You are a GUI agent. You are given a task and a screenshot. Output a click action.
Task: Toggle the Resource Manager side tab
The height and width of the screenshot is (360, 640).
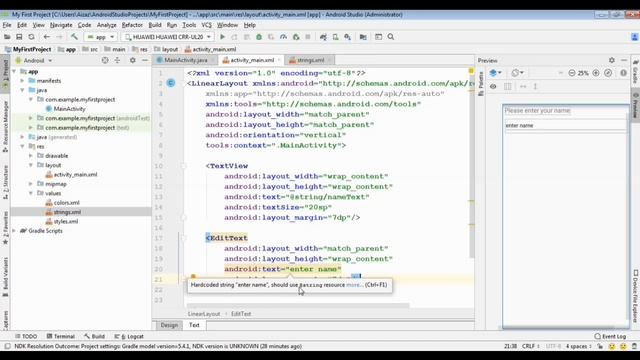tap(5, 127)
